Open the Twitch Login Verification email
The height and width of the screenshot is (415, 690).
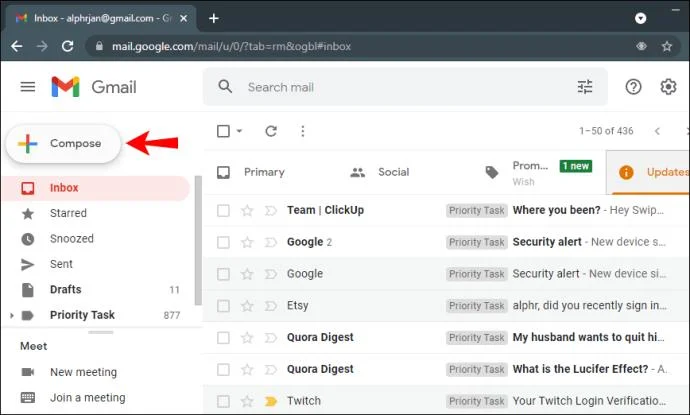[445, 401]
